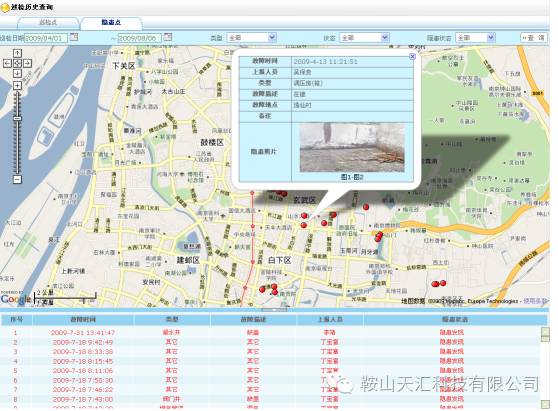The height and width of the screenshot is (411, 558).
Task: Click the far-right red marker pair near bottom
Action: pos(438,284)
